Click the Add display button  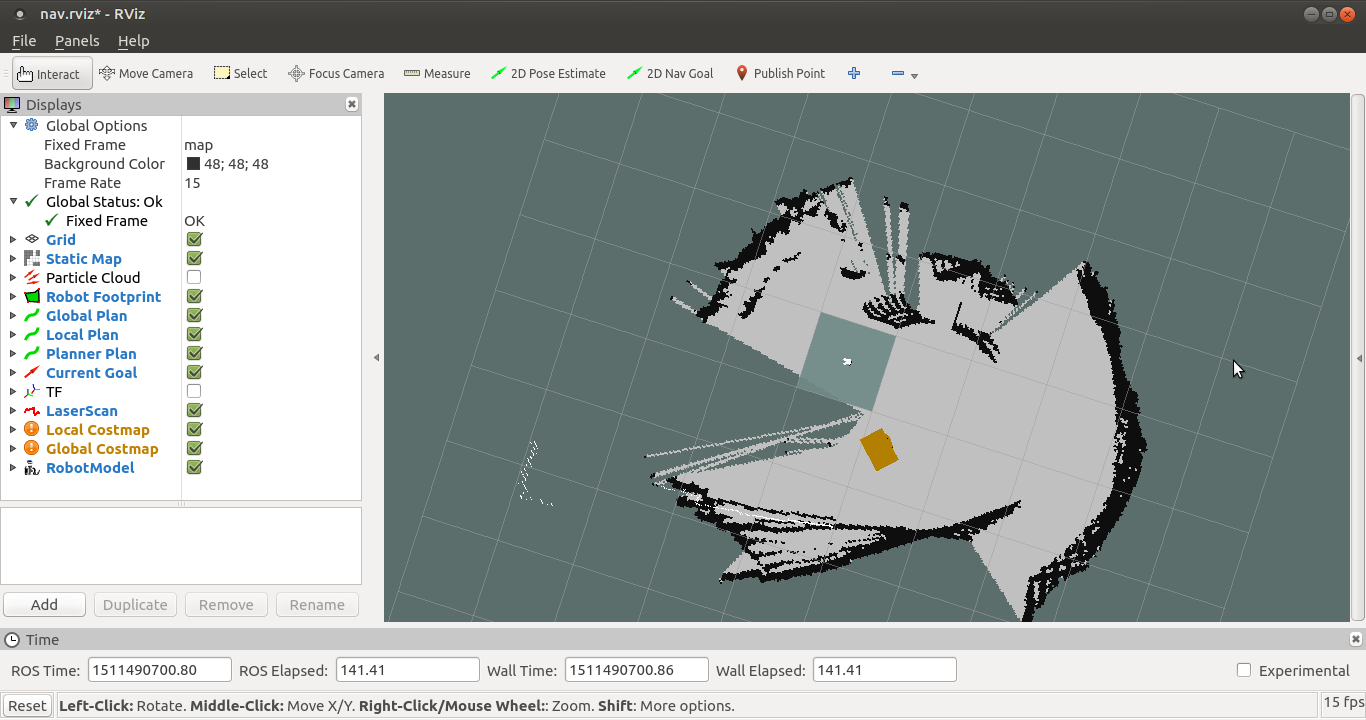point(44,604)
